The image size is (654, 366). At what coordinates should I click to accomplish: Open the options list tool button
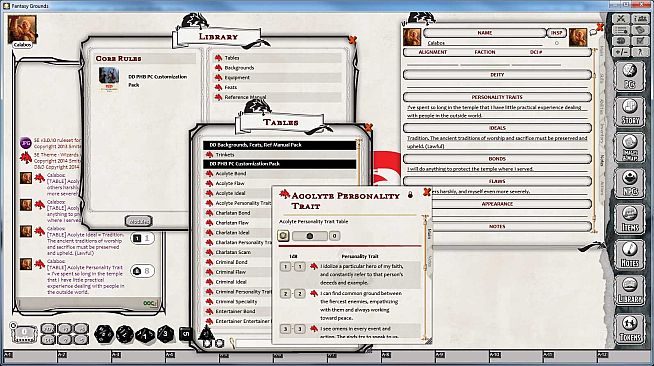coord(621,30)
